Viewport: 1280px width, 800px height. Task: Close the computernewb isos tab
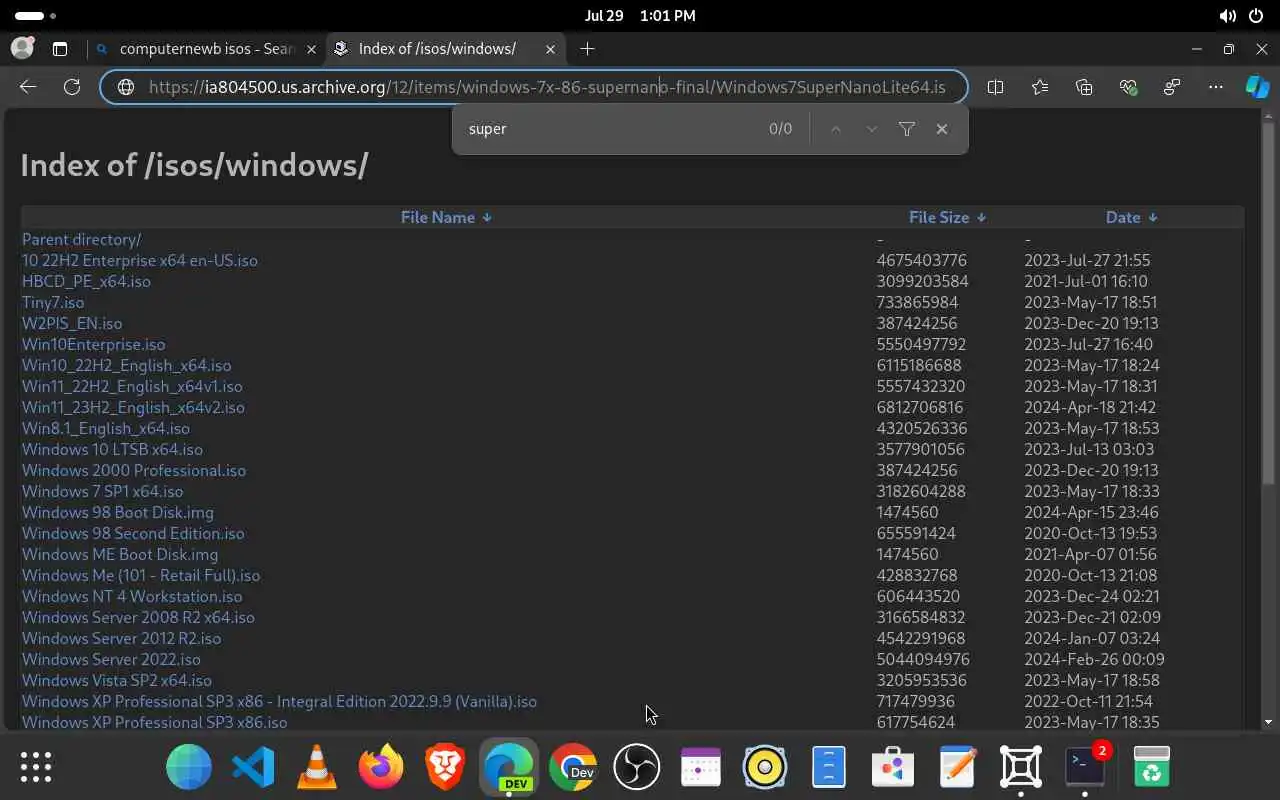pos(312,48)
